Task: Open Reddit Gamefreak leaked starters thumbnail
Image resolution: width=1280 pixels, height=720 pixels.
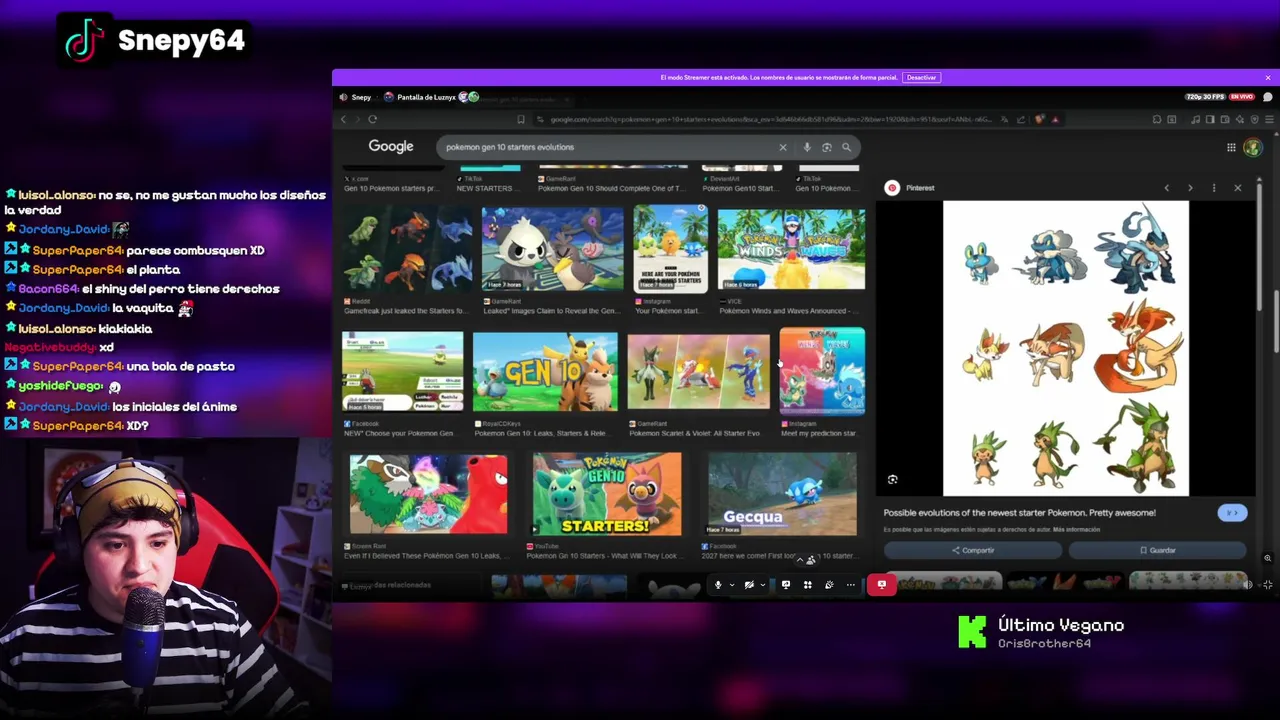Action: coord(408,249)
